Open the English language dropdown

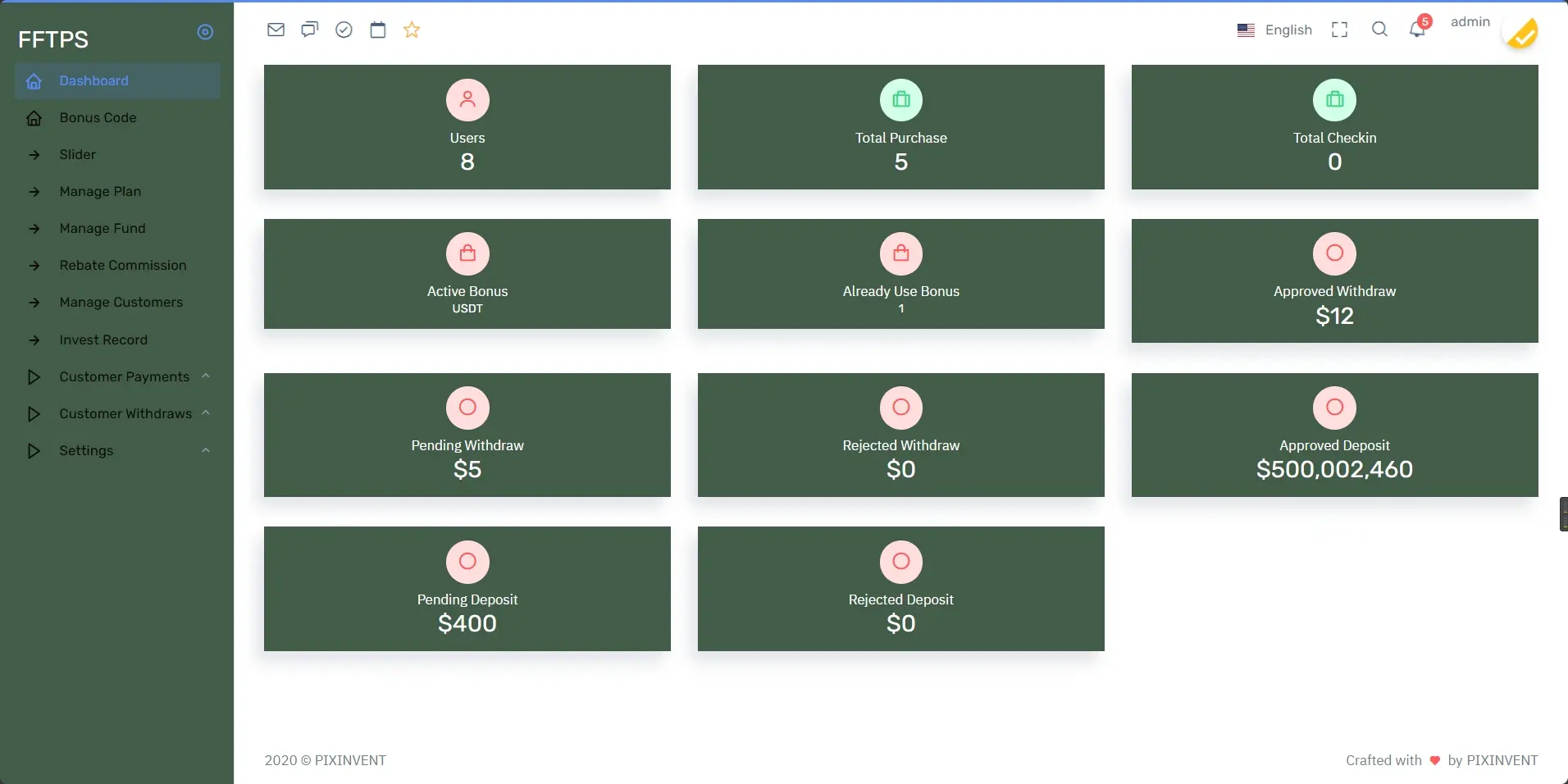(1275, 30)
